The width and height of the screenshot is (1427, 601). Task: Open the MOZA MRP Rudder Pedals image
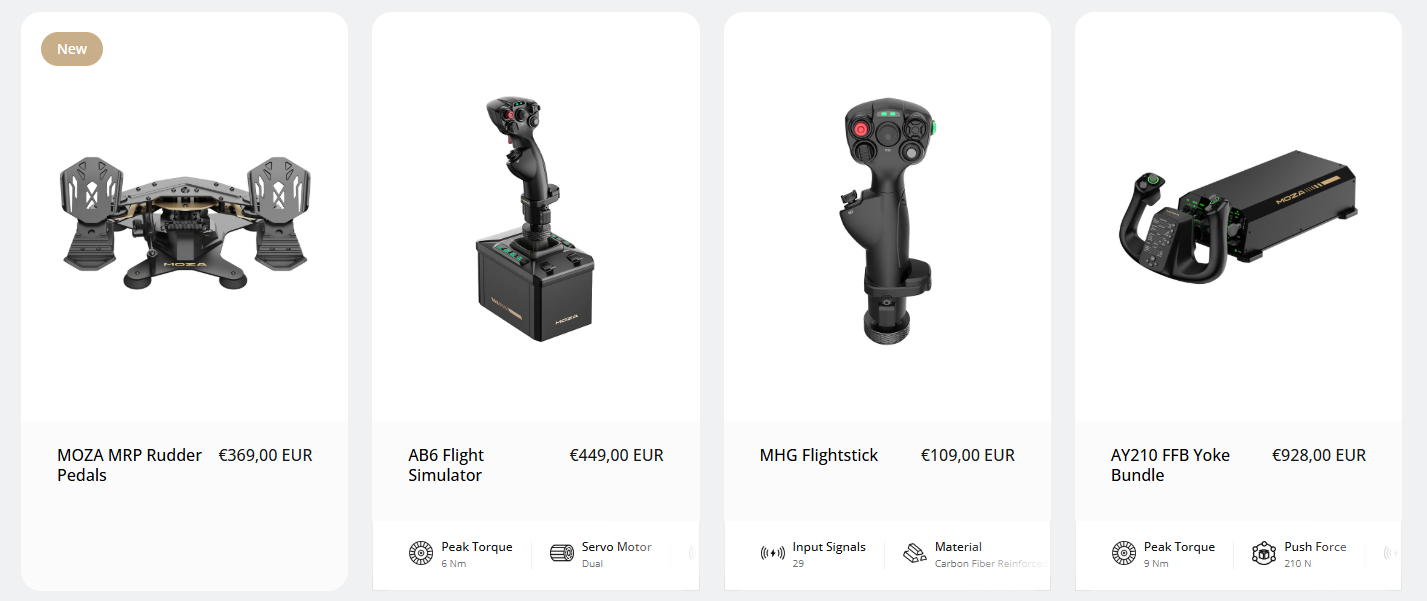[x=185, y=220]
